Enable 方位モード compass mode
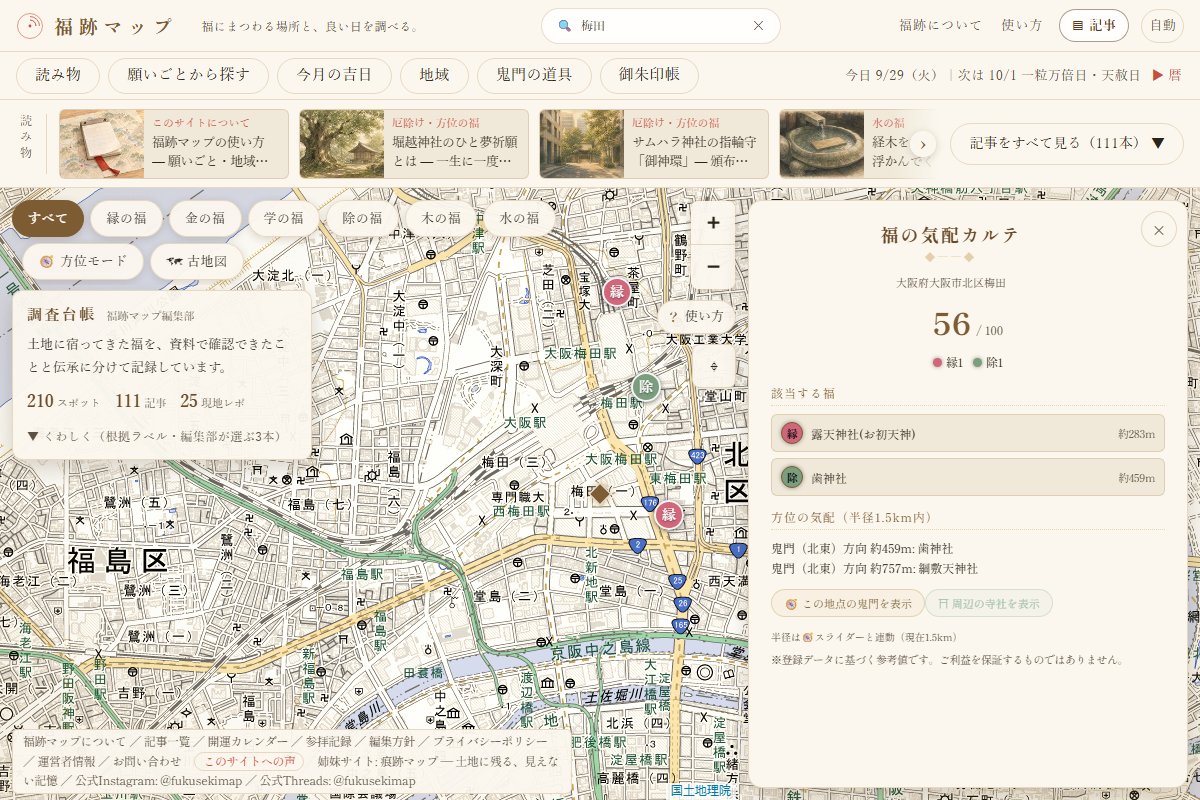The image size is (1200, 800). pos(83,261)
